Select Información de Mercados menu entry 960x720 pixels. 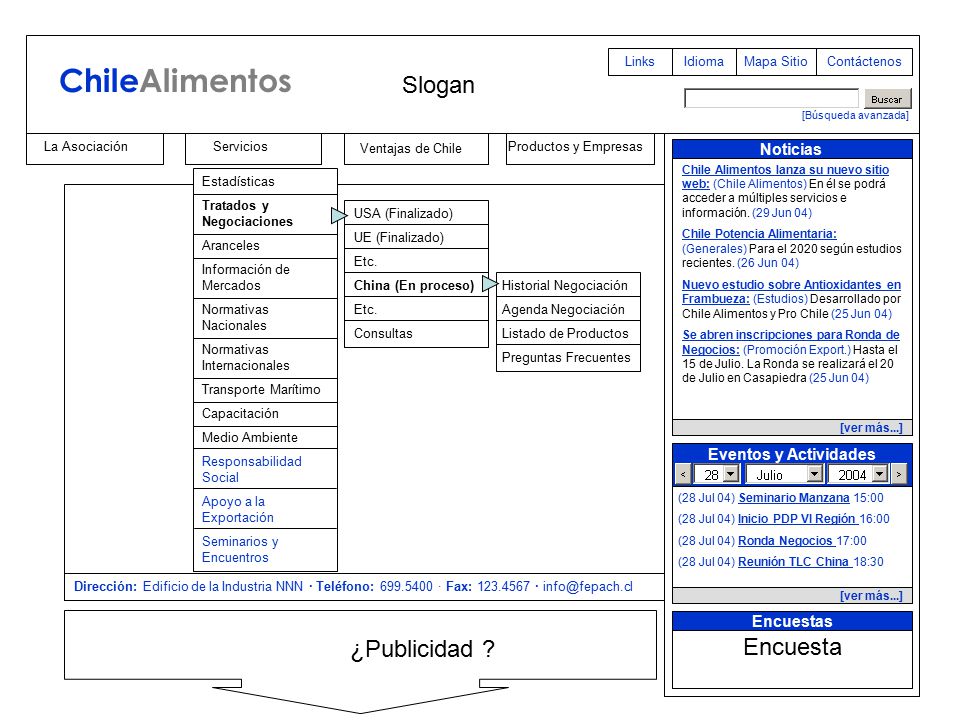265,278
